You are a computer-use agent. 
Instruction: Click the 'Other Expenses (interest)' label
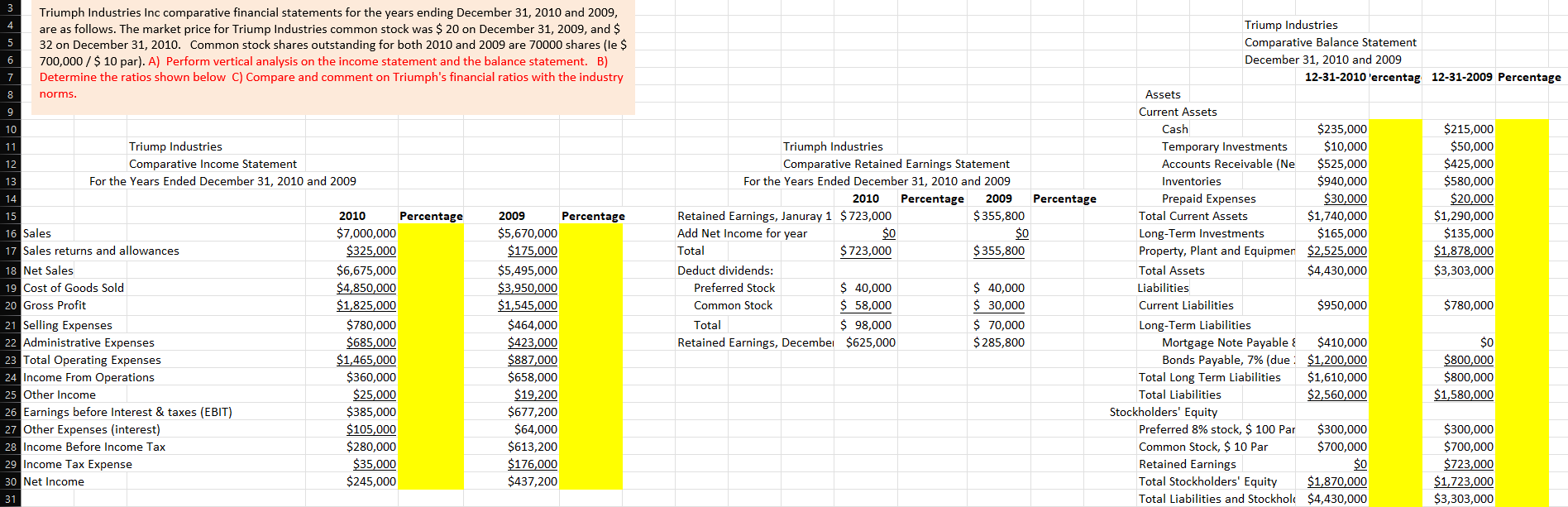click(92, 429)
